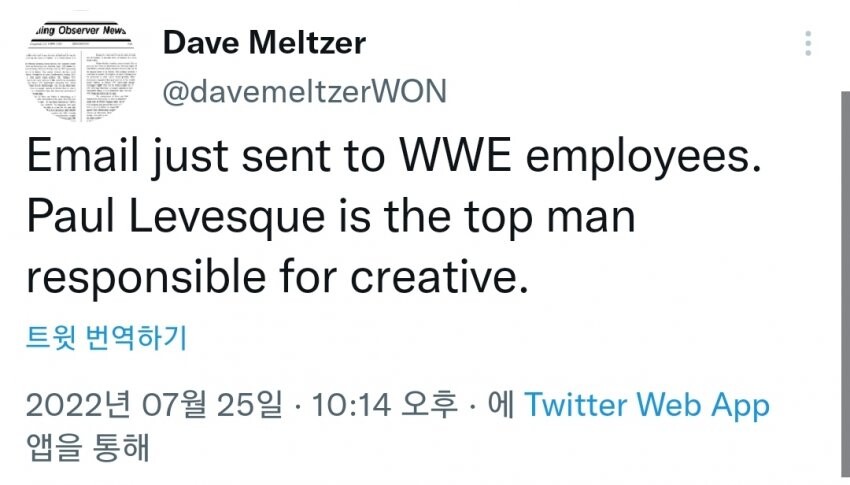
Task: Open the Dave Meltzer display name
Action: (x=264, y=43)
